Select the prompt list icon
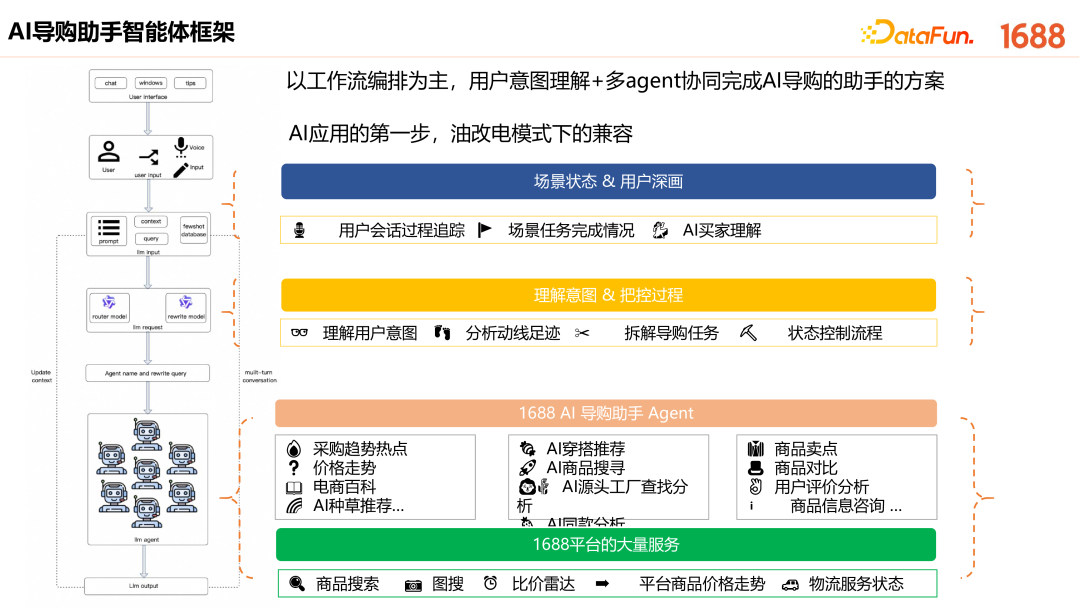 coord(108,228)
